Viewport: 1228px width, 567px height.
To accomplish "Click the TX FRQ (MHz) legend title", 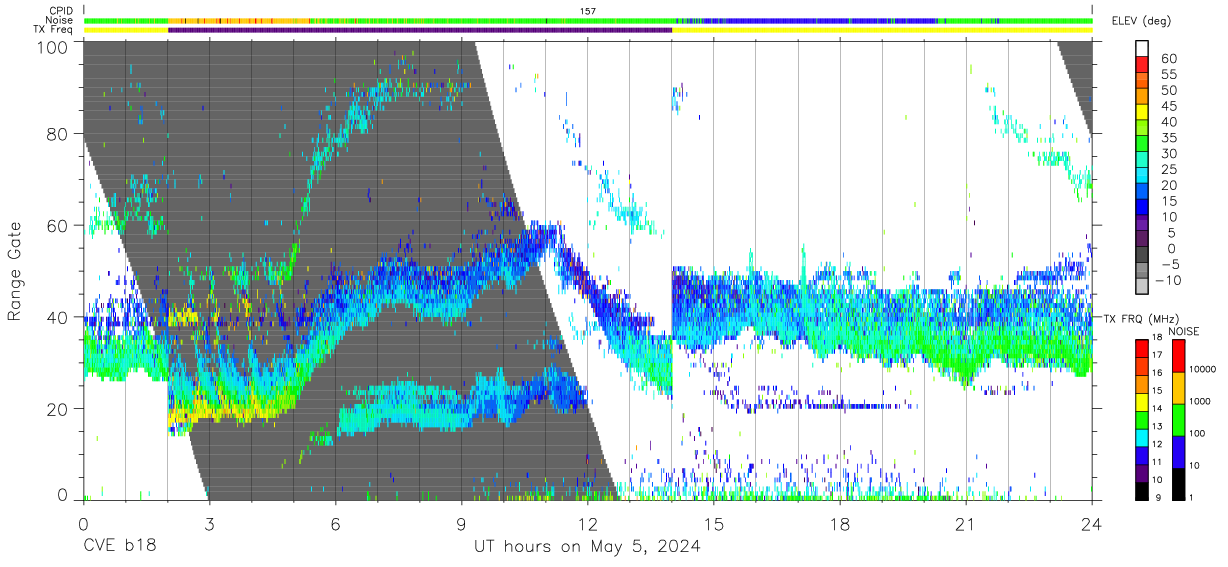I will (1139, 318).
